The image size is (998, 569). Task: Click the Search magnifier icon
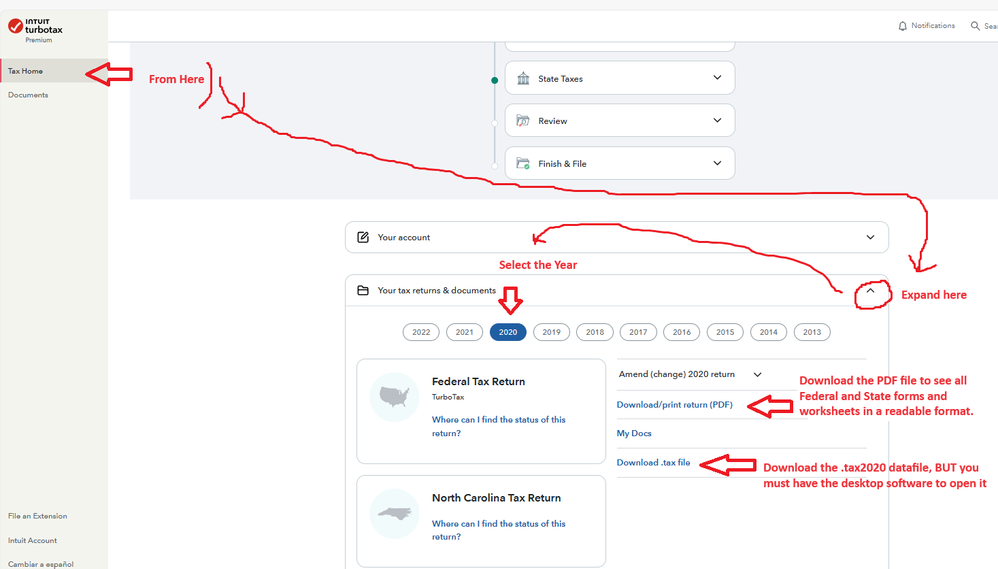(975, 26)
